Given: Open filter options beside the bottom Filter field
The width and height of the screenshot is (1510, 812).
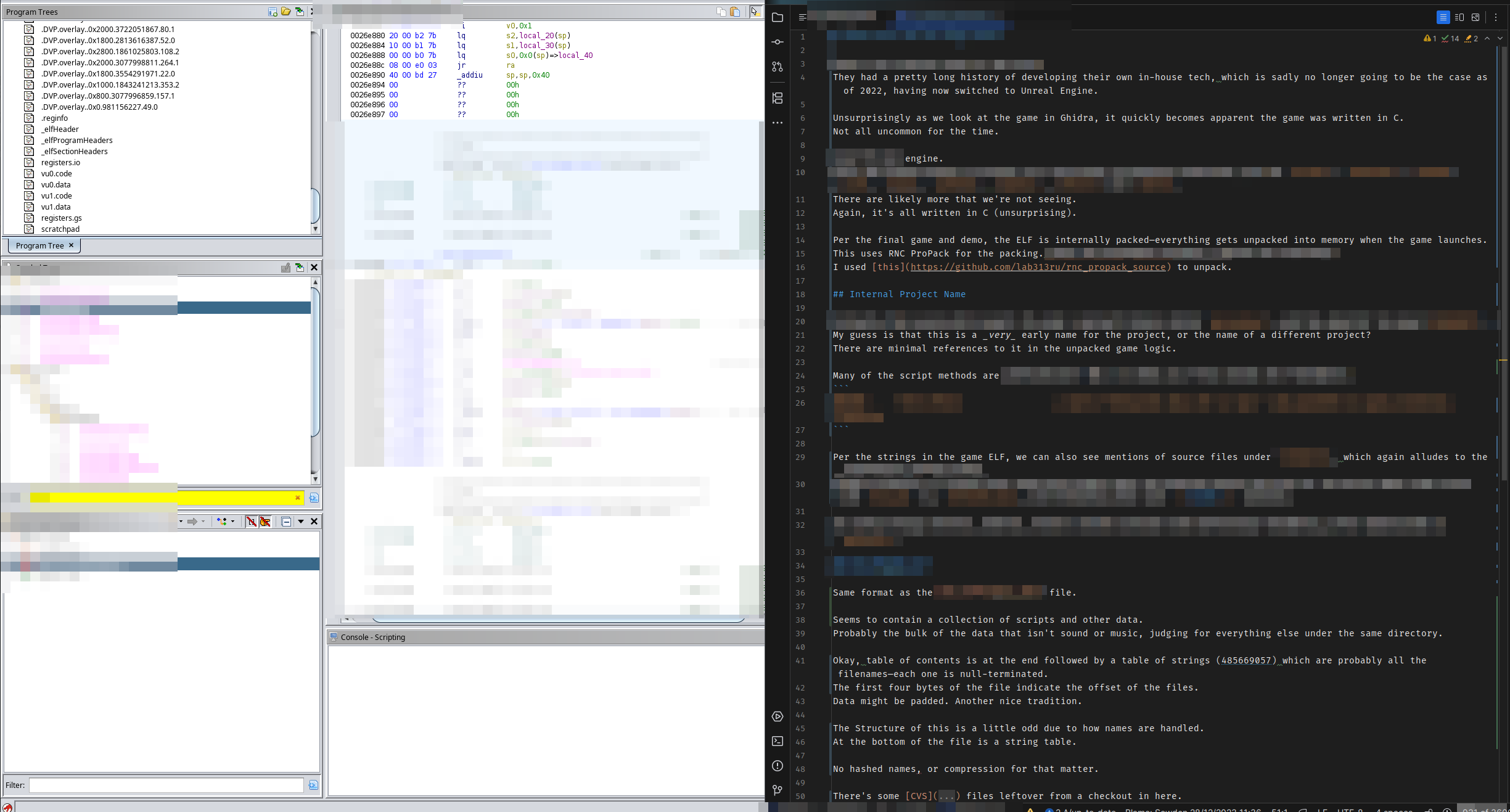Looking at the screenshot, I should 313,785.
